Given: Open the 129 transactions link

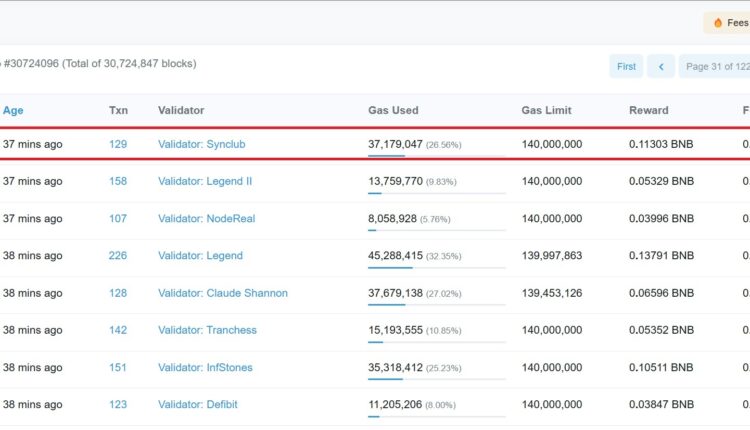Looking at the screenshot, I should click(x=118, y=144).
